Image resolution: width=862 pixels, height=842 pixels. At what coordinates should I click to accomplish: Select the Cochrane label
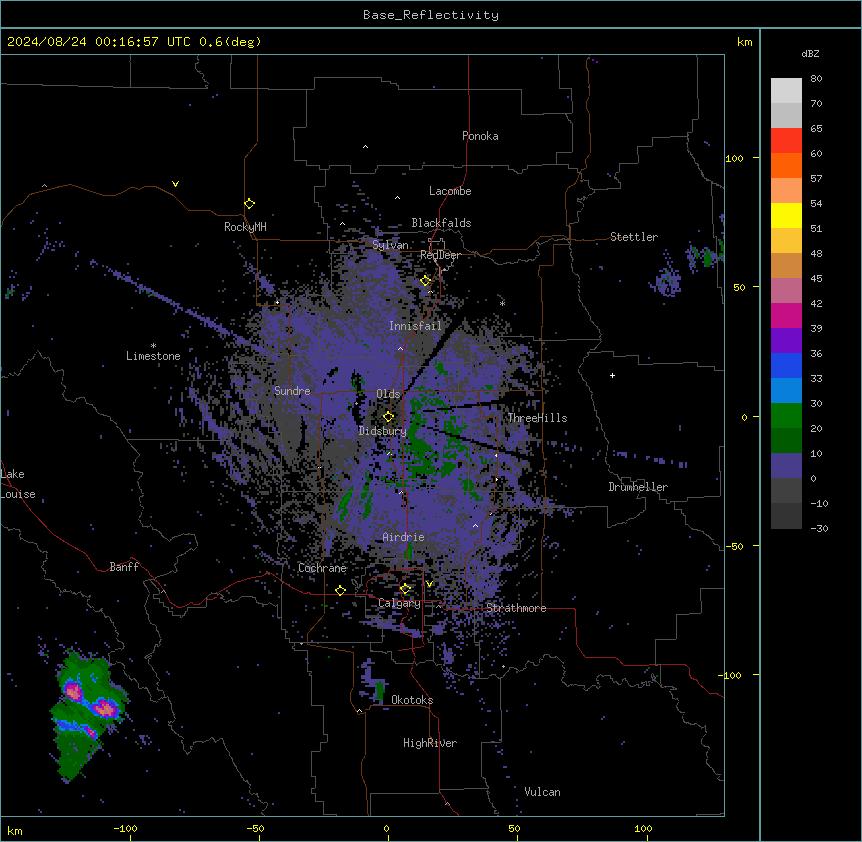pos(322,568)
